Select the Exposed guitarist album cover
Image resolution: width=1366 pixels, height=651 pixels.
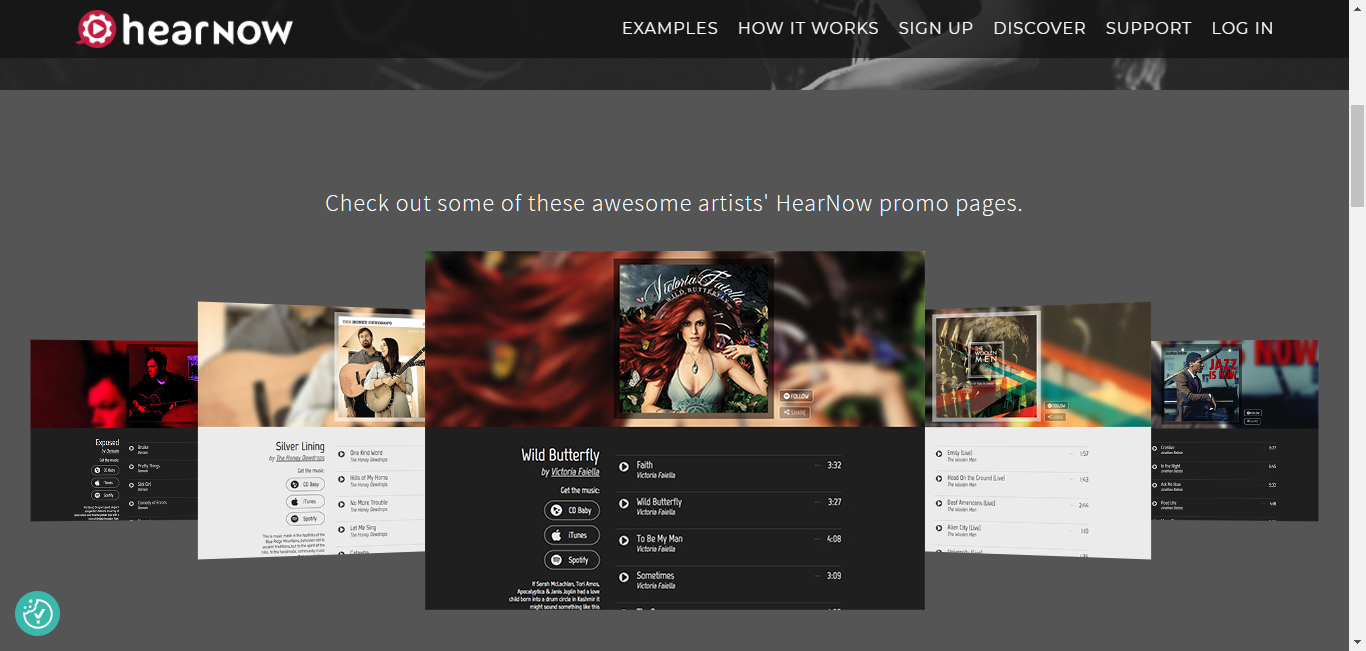tap(162, 385)
